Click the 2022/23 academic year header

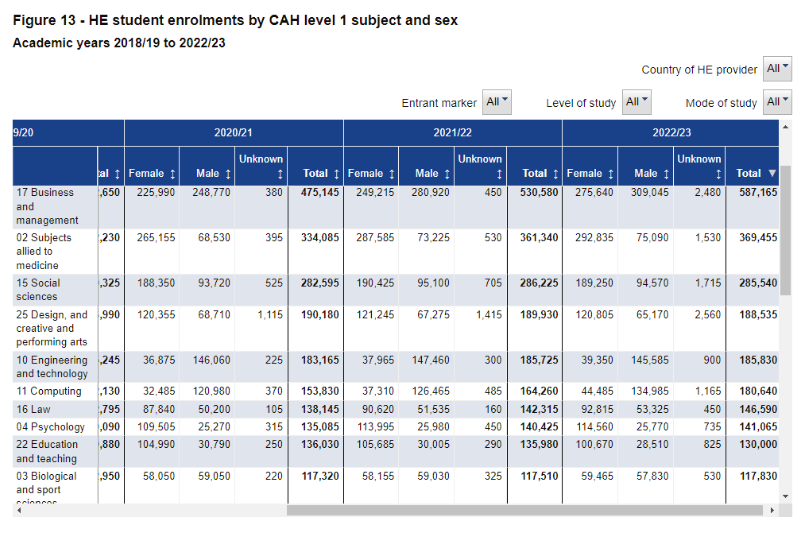tap(671, 132)
